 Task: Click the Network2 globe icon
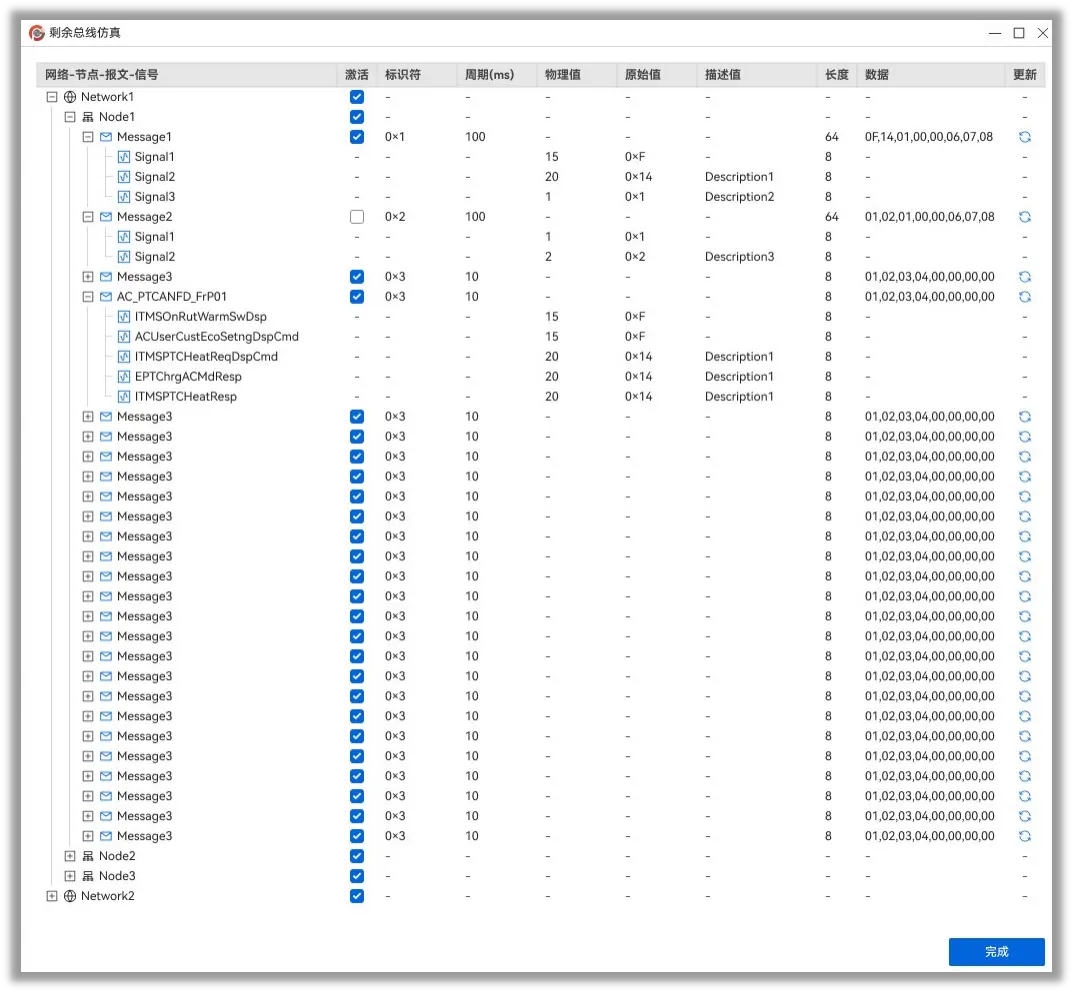[x=70, y=896]
